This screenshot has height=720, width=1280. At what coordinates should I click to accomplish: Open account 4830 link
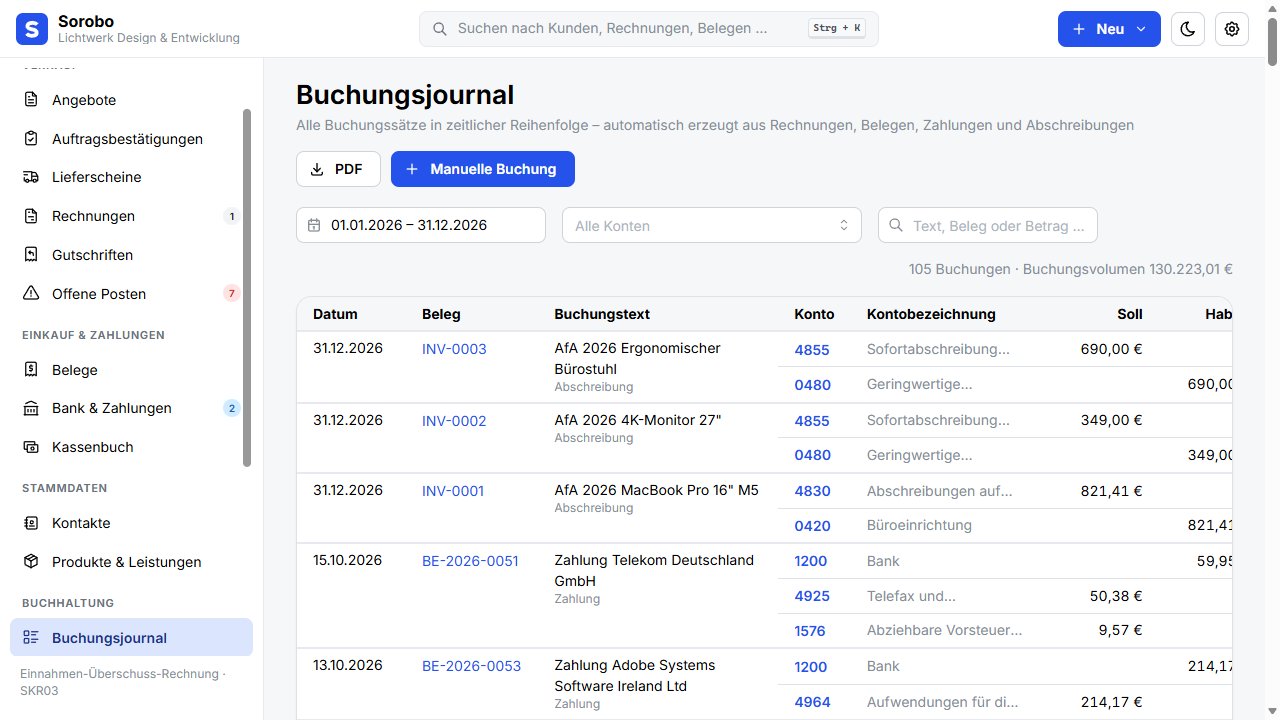812,491
